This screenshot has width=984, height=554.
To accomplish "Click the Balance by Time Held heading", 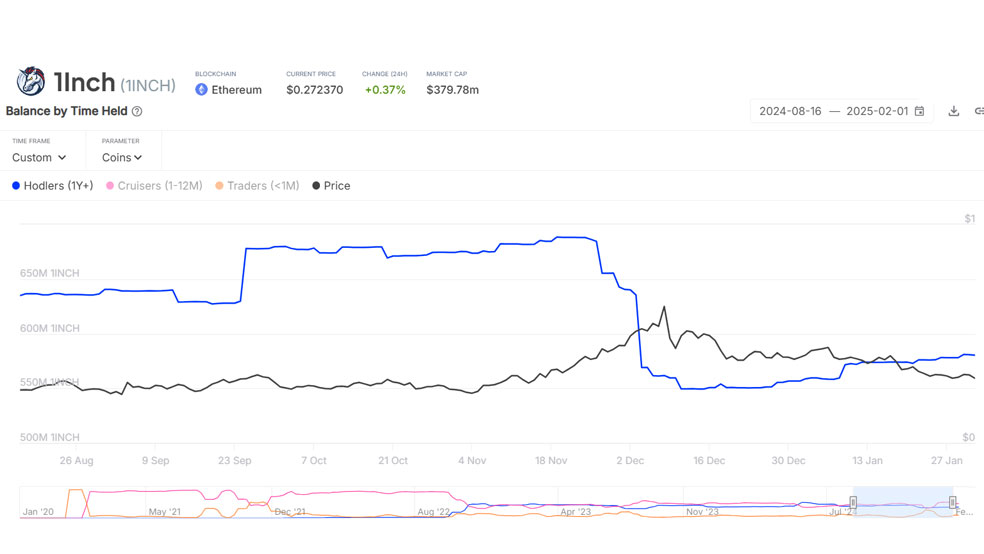I will (x=67, y=111).
